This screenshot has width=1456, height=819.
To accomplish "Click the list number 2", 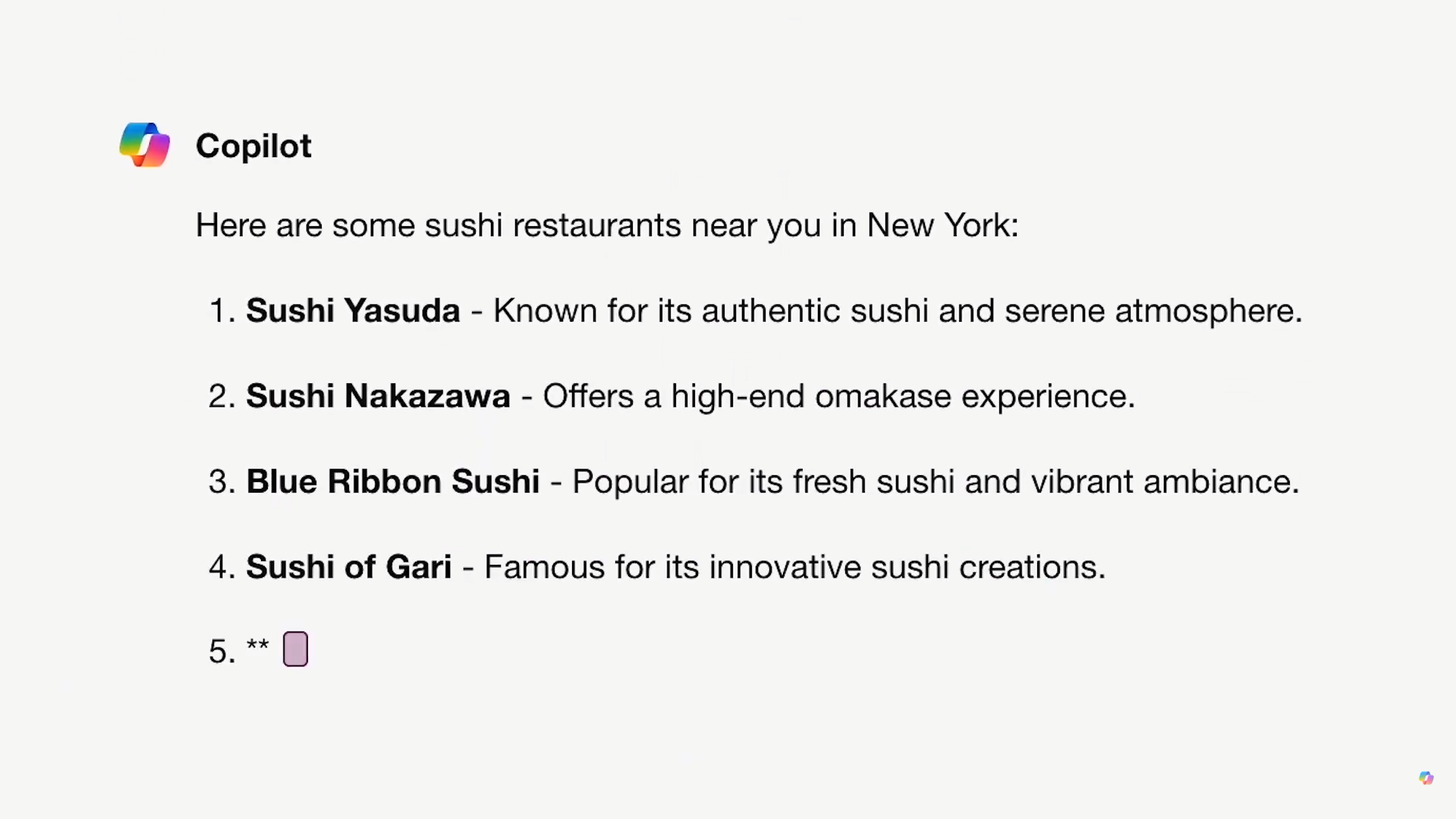I will [221, 396].
